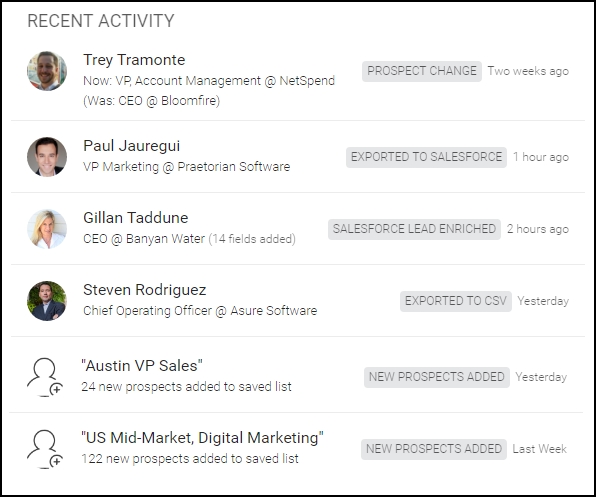Select the SALESFORCE LEAD ENRICHED badge

pos(414,229)
